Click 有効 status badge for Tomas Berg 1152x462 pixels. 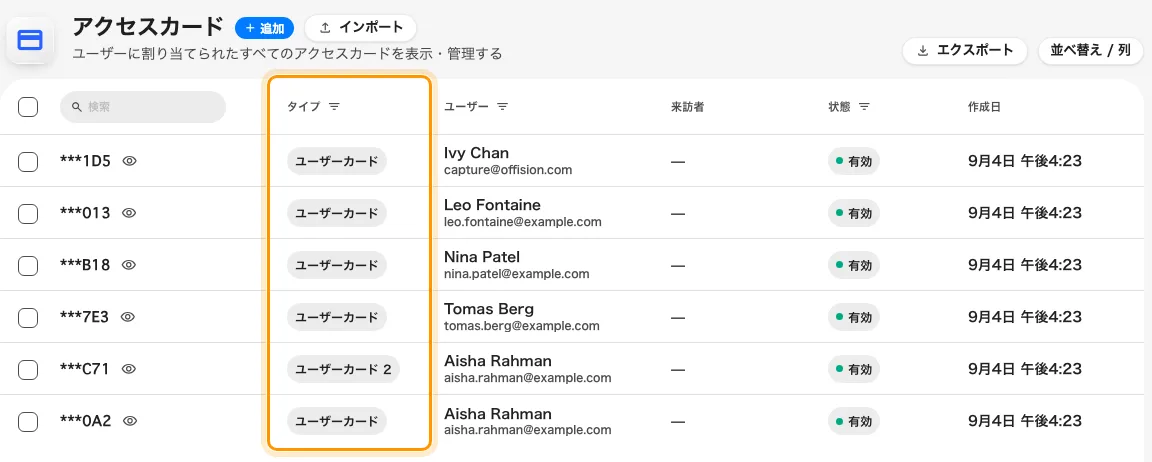tap(854, 317)
